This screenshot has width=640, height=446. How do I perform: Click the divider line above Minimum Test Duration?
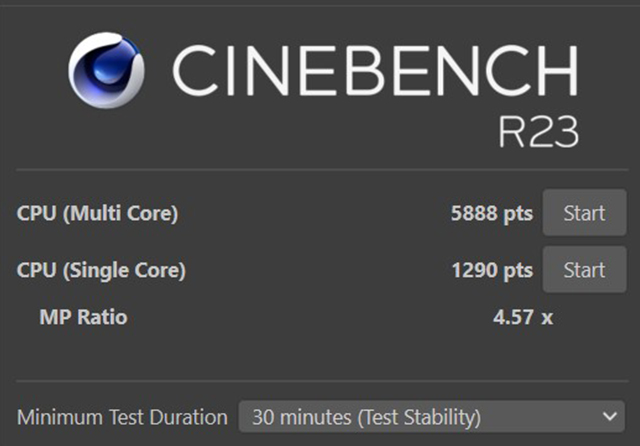tap(320, 380)
